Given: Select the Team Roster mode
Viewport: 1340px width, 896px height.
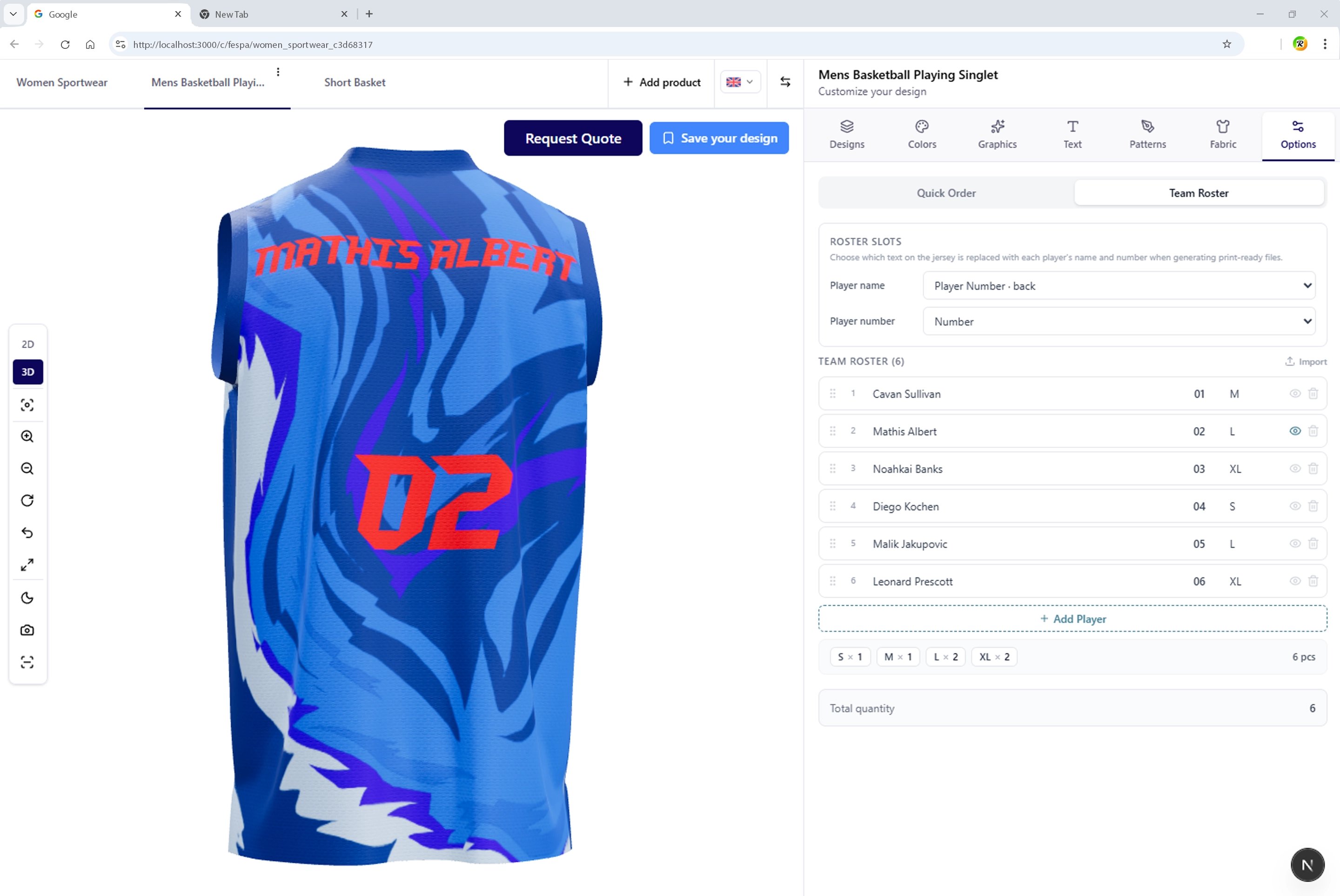Looking at the screenshot, I should click(x=1198, y=193).
